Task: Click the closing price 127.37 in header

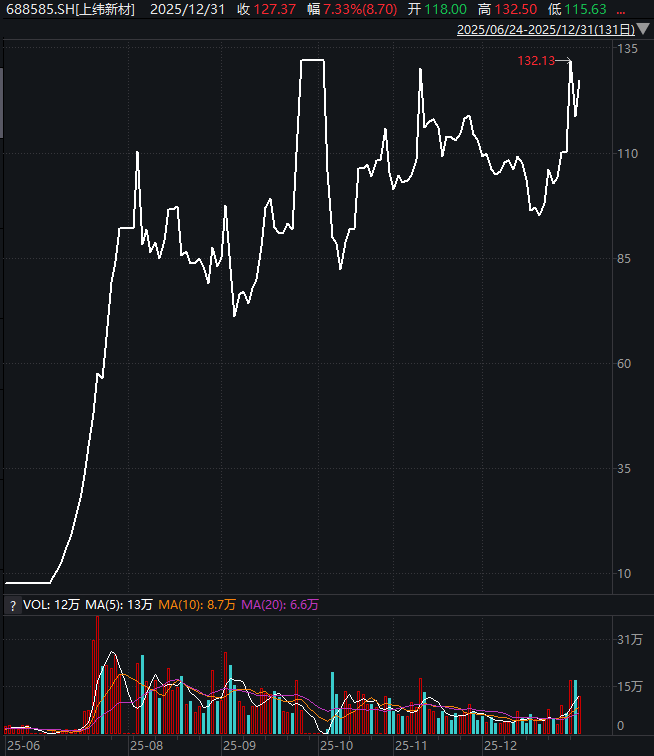Action: 276,9
